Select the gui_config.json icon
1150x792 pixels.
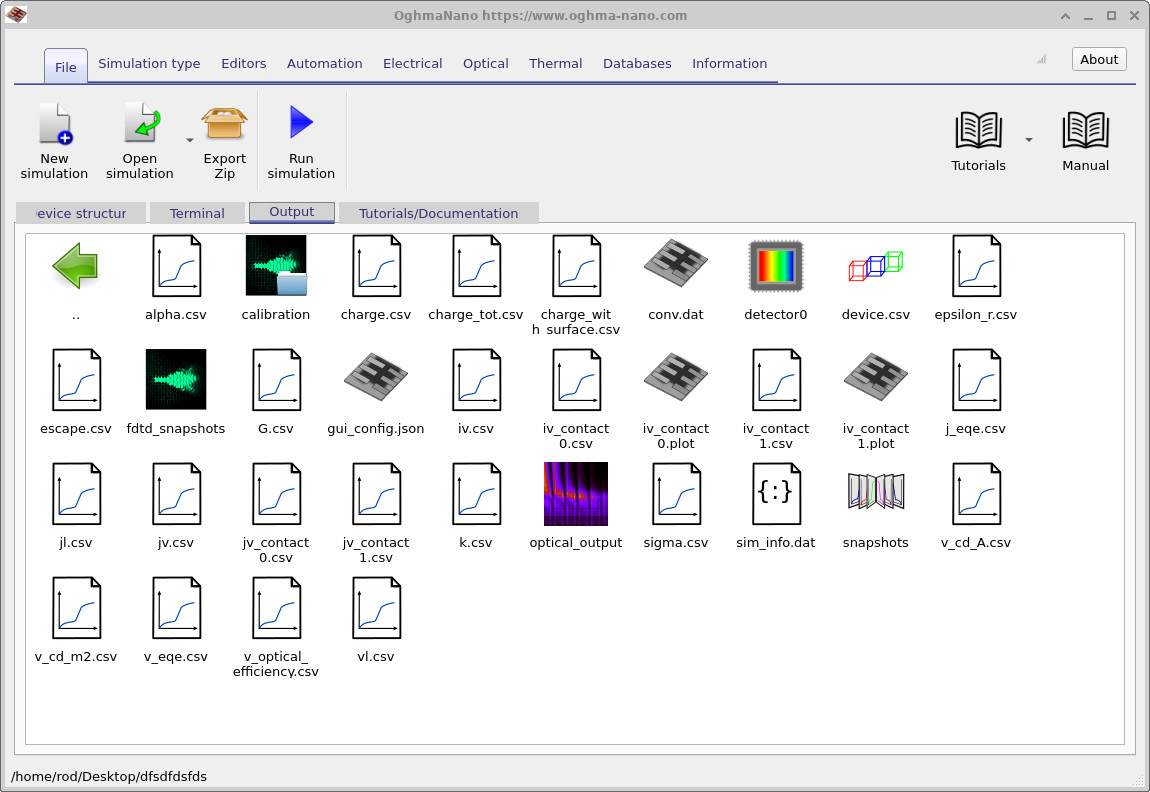pos(376,378)
